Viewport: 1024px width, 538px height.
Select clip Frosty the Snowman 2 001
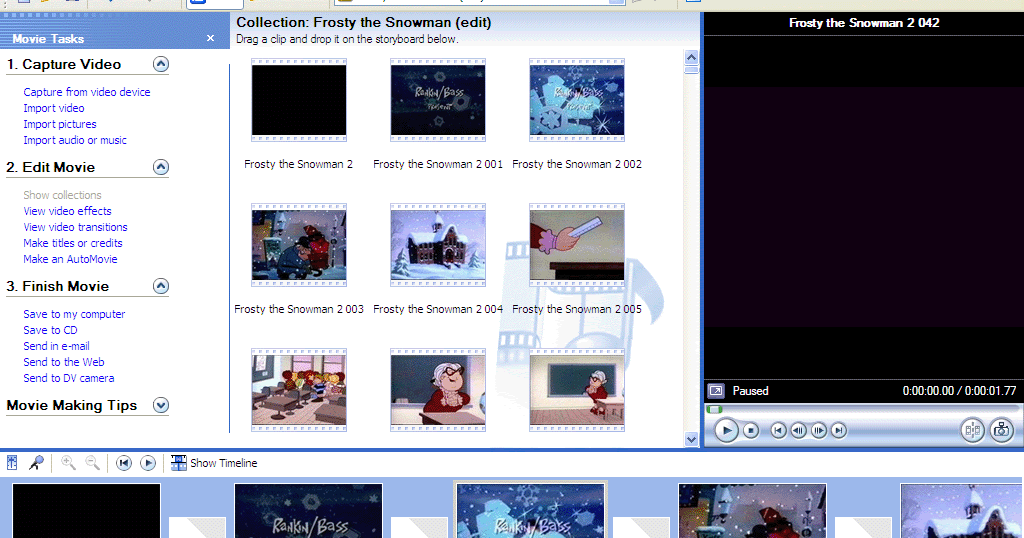coord(438,100)
